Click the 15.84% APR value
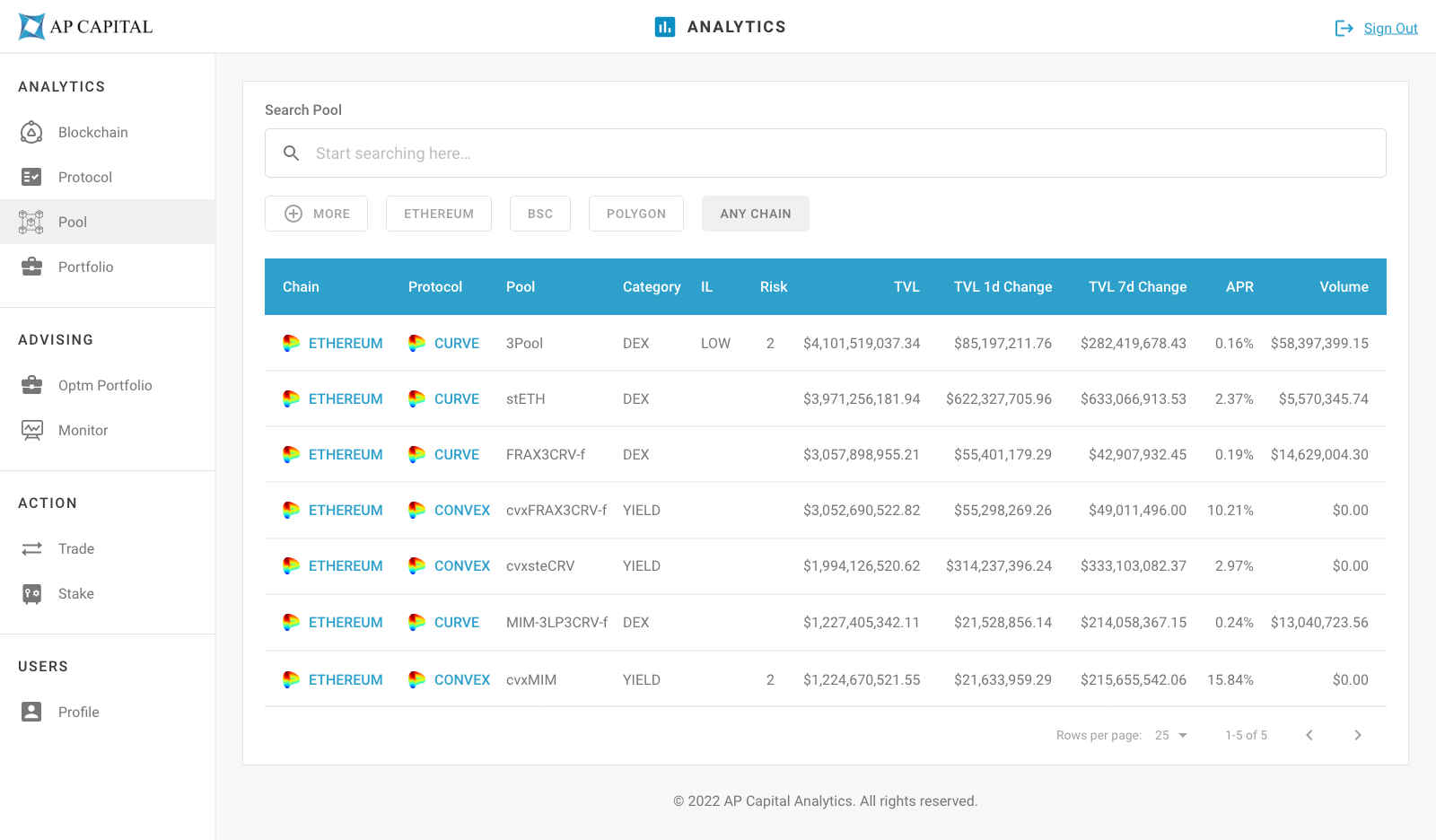The width and height of the screenshot is (1436, 840). pyautogui.click(x=1230, y=679)
